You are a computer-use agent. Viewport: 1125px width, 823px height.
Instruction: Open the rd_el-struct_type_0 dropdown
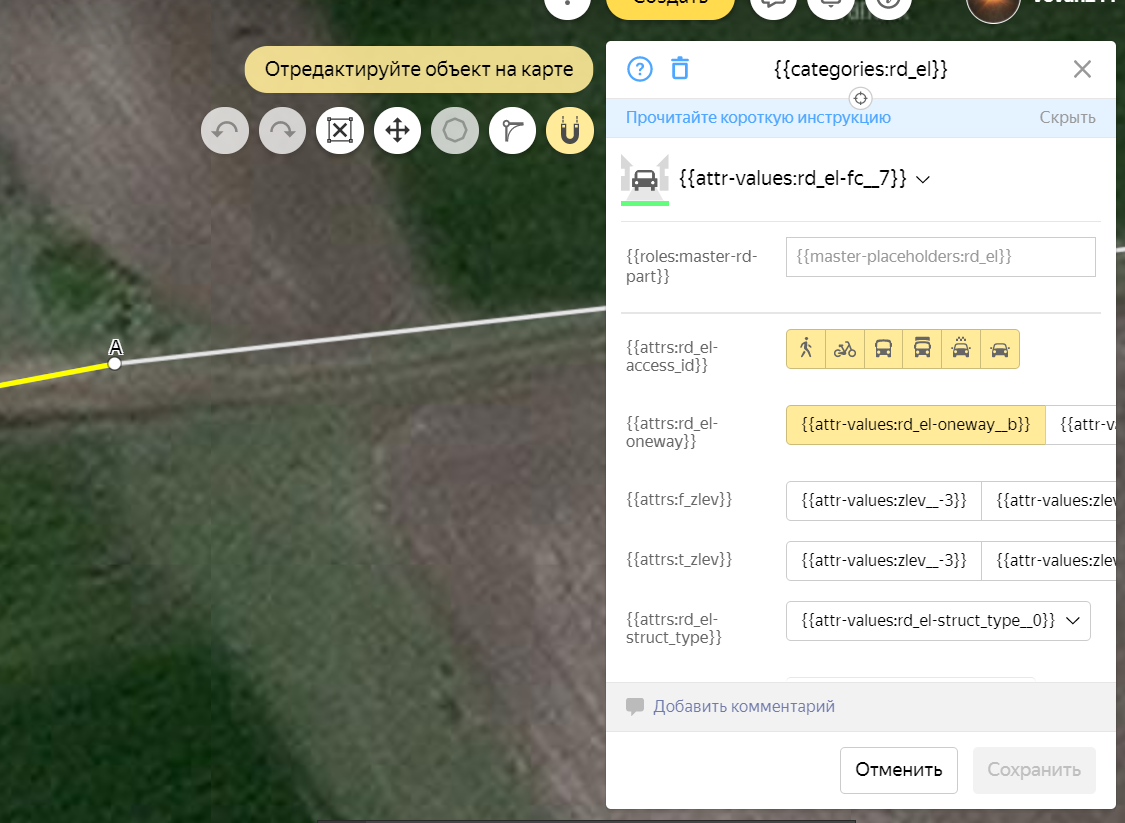[x=938, y=621]
